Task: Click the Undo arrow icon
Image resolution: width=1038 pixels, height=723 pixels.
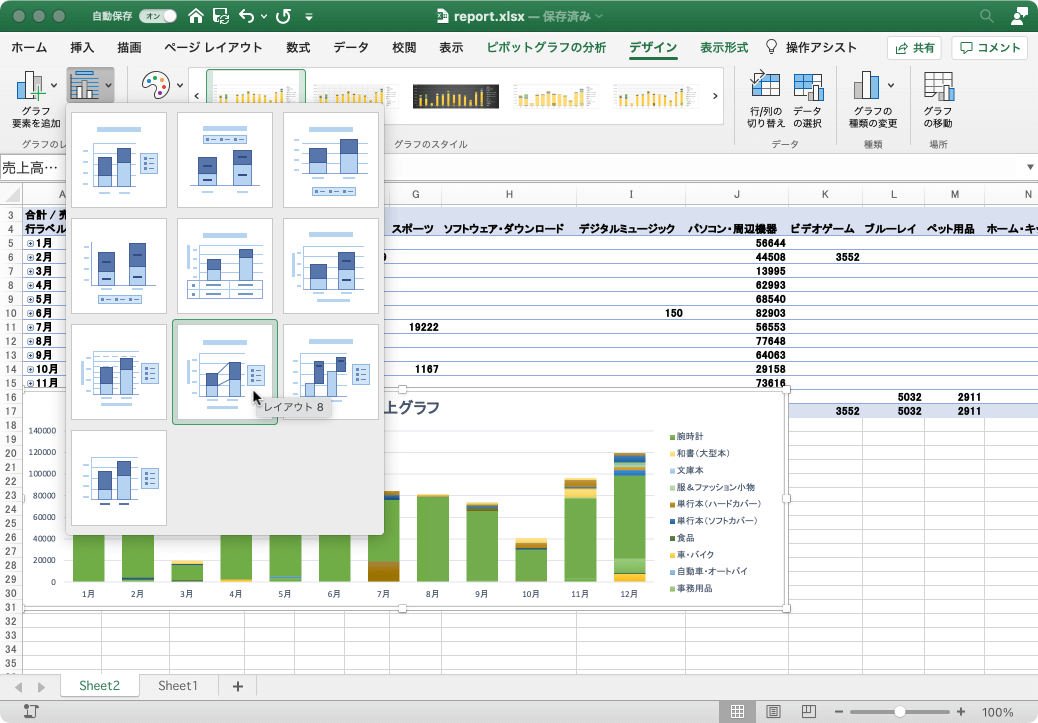Action: pyautogui.click(x=246, y=16)
